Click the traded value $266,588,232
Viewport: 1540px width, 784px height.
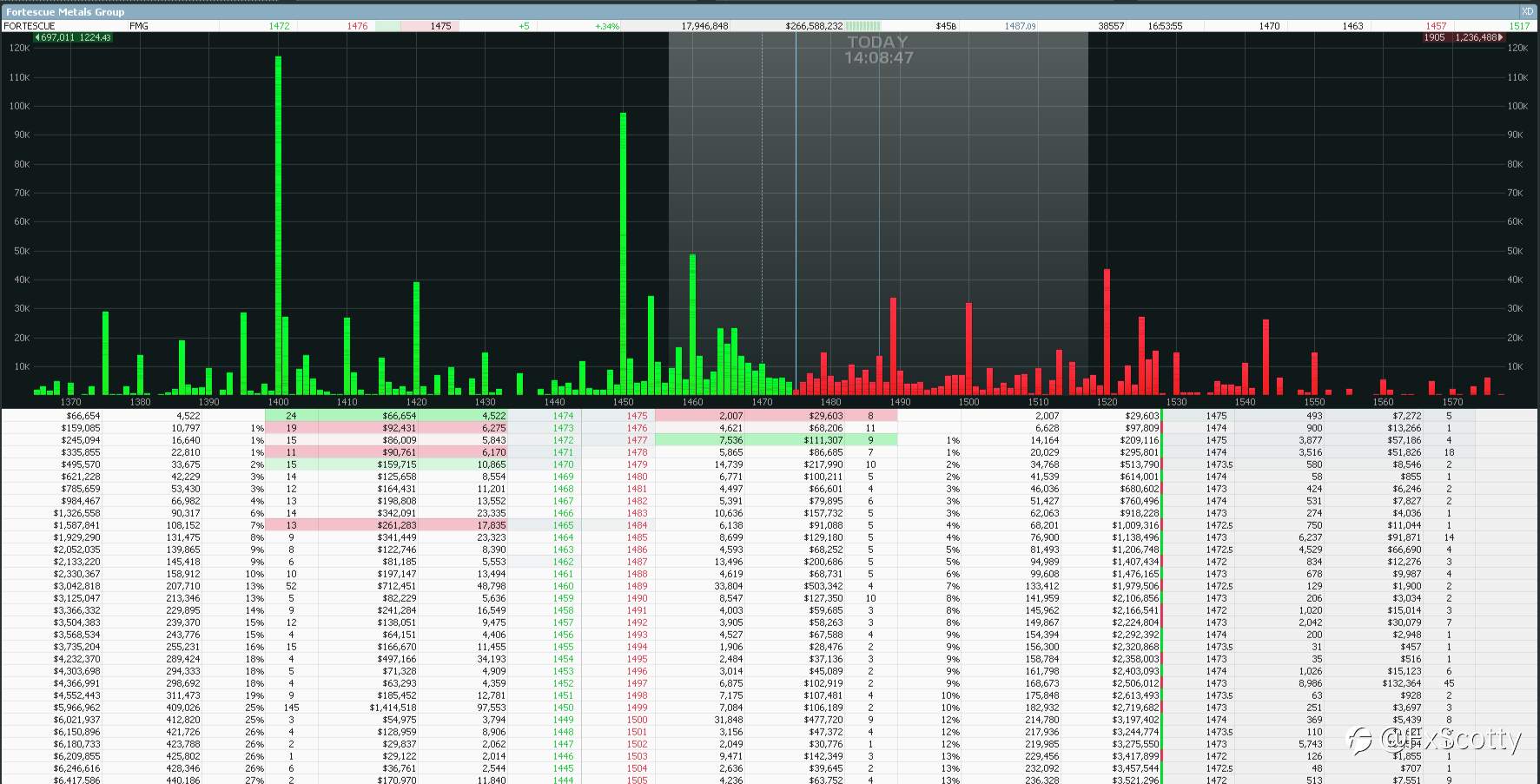[x=814, y=26]
